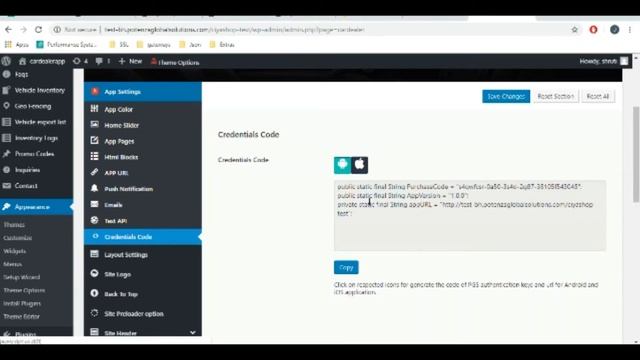This screenshot has width=640, height=360.
Task: Open Customize under Appearance
Action: [18, 238]
